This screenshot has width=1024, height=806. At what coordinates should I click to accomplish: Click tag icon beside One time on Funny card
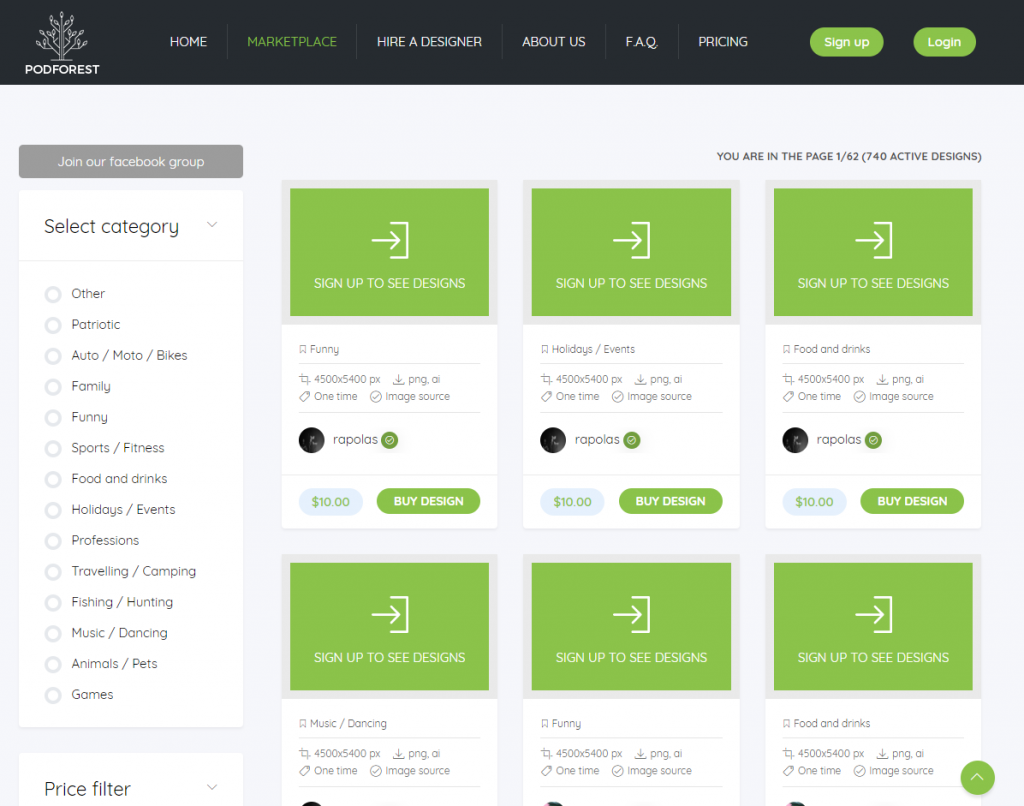tap(304, 396)
